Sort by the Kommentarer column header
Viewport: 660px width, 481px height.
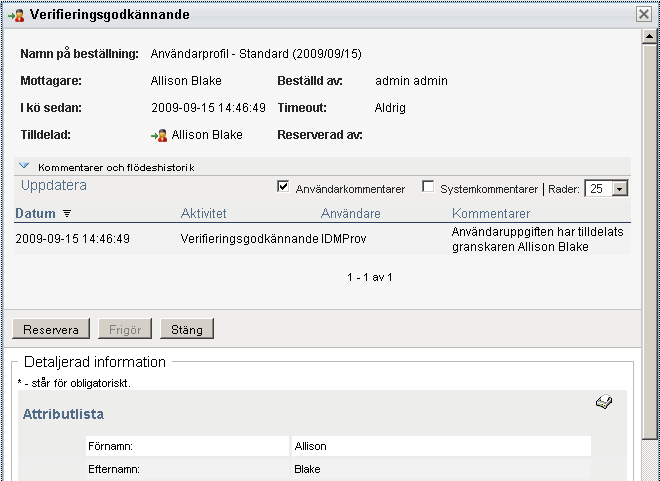coord(491,214)
